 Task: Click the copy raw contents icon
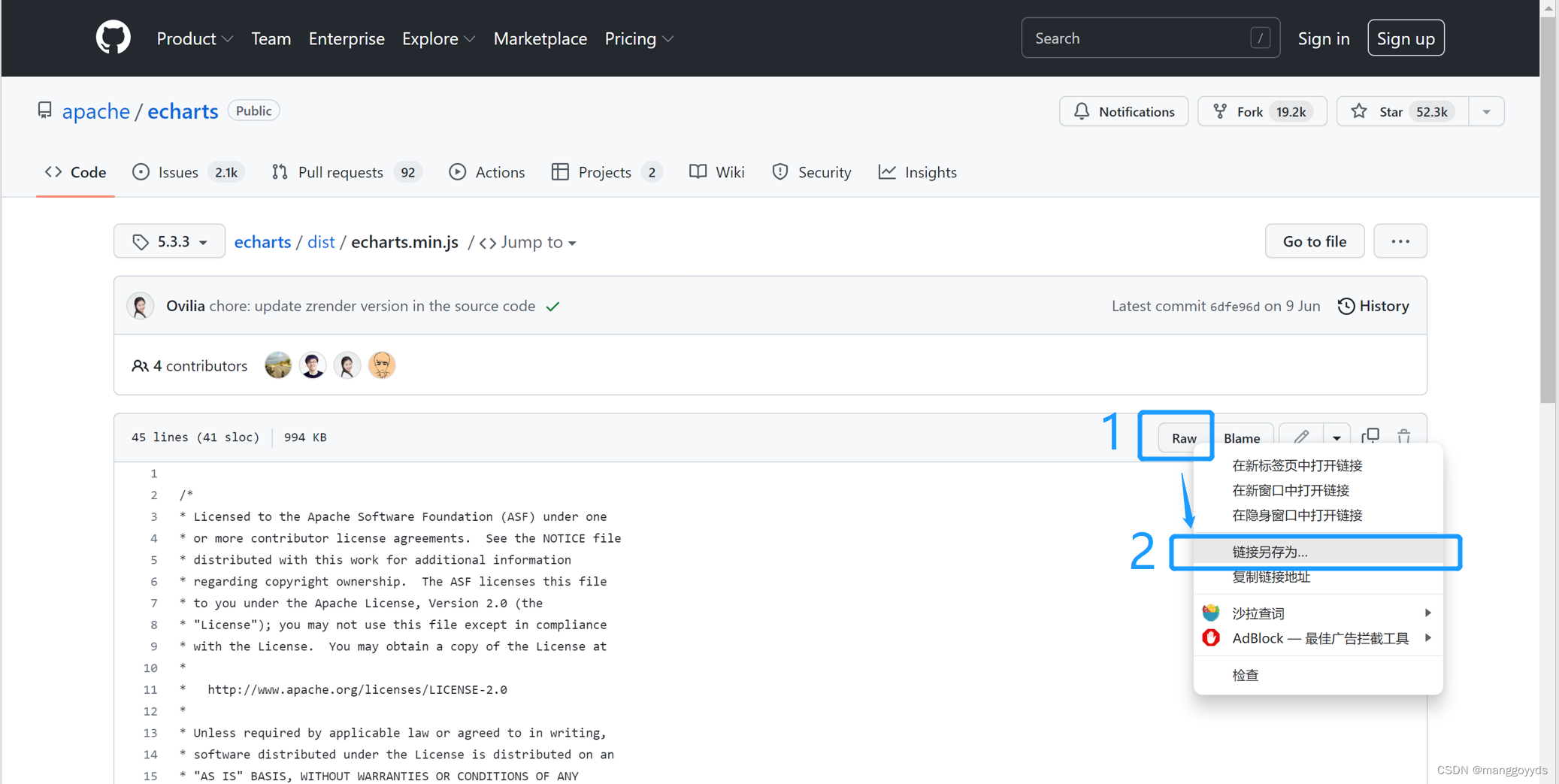point(1370,437)
